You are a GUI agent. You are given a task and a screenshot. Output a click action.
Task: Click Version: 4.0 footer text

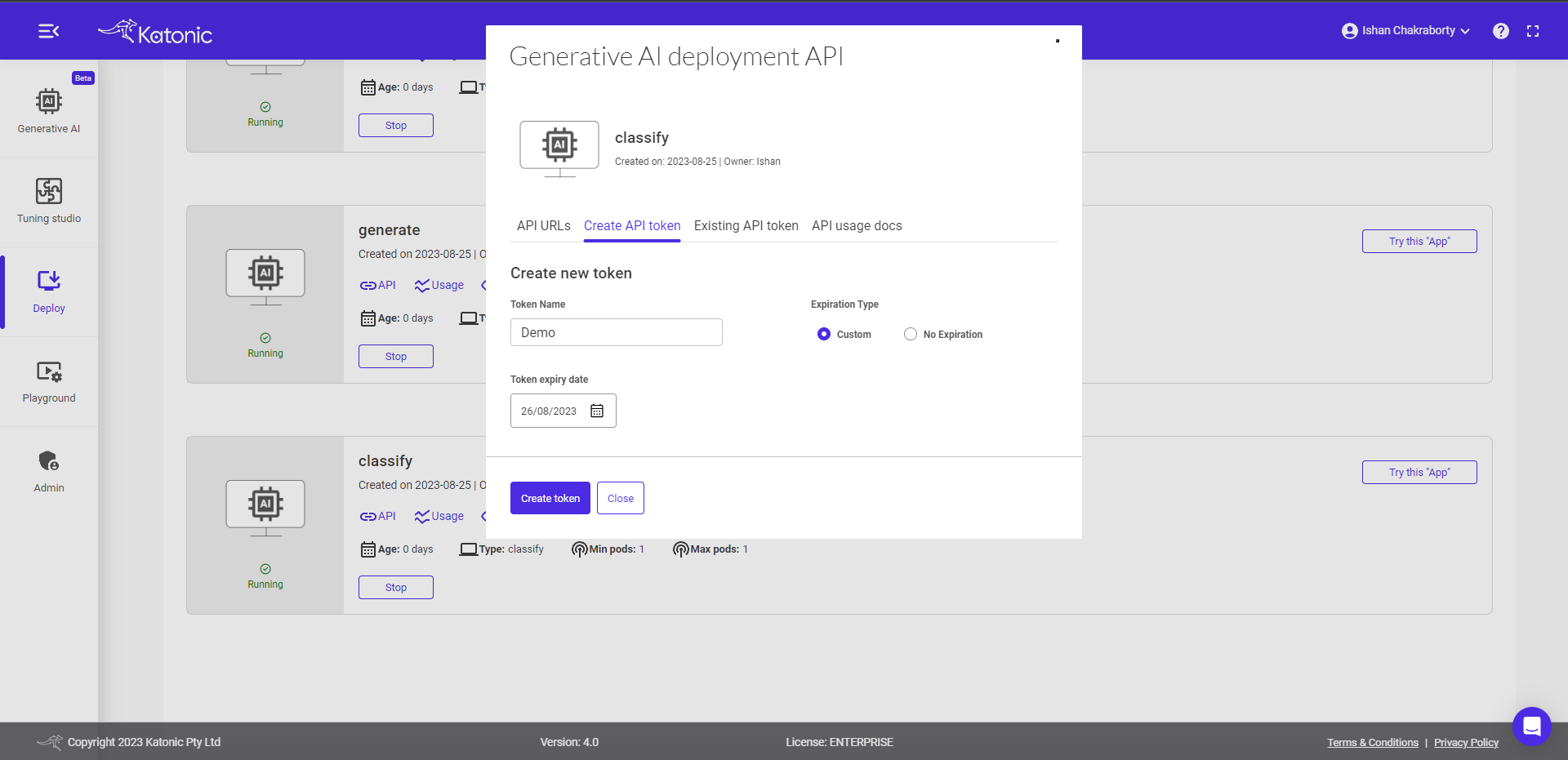[569, 743]
